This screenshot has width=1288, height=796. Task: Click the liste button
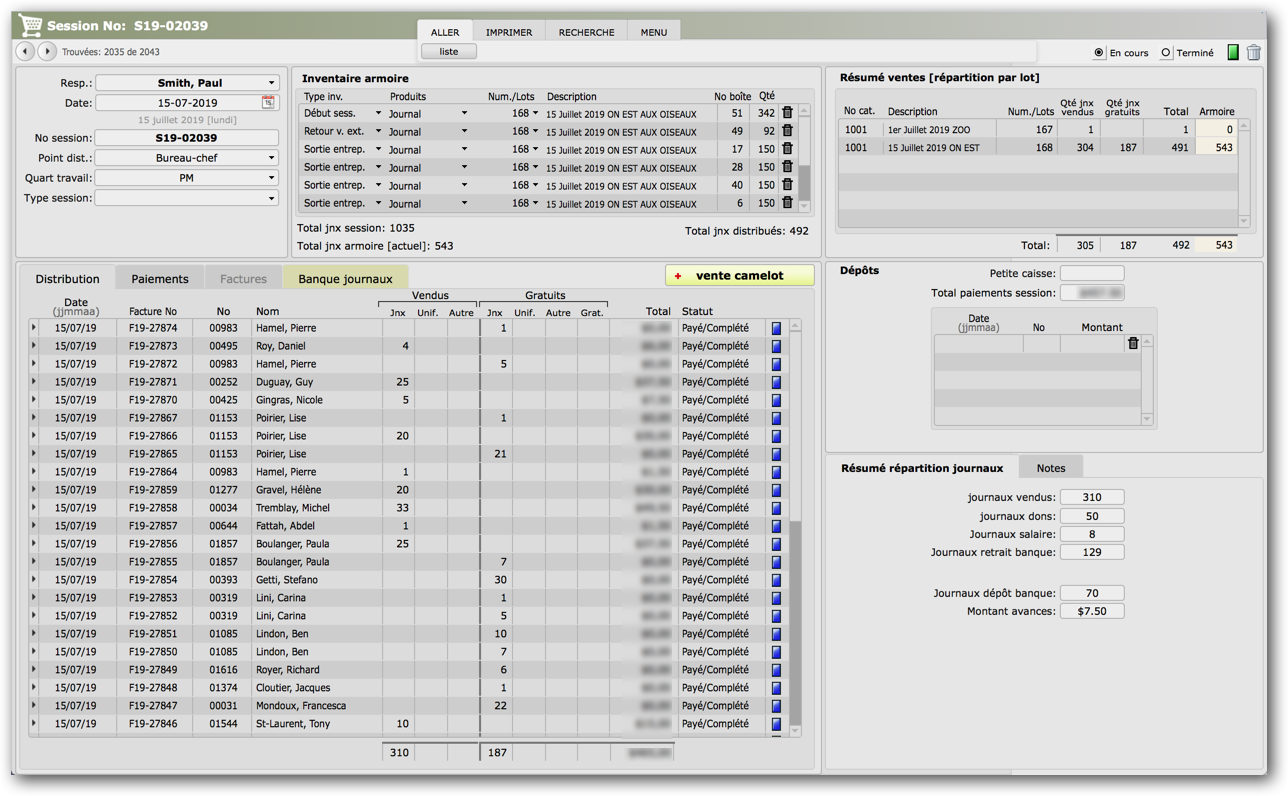click(x=449, y=51)
